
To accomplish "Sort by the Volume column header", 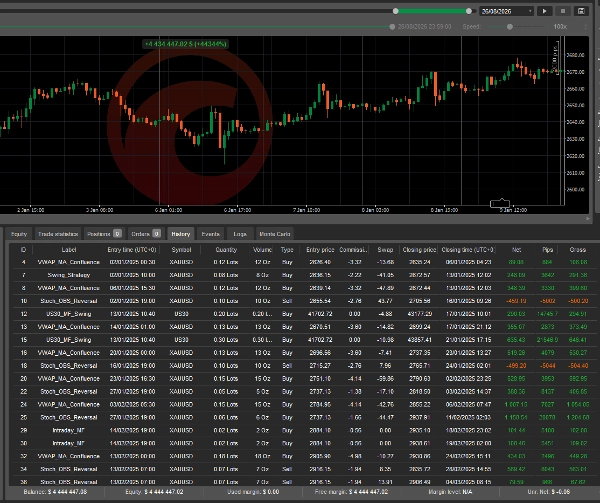I will 262,249.
